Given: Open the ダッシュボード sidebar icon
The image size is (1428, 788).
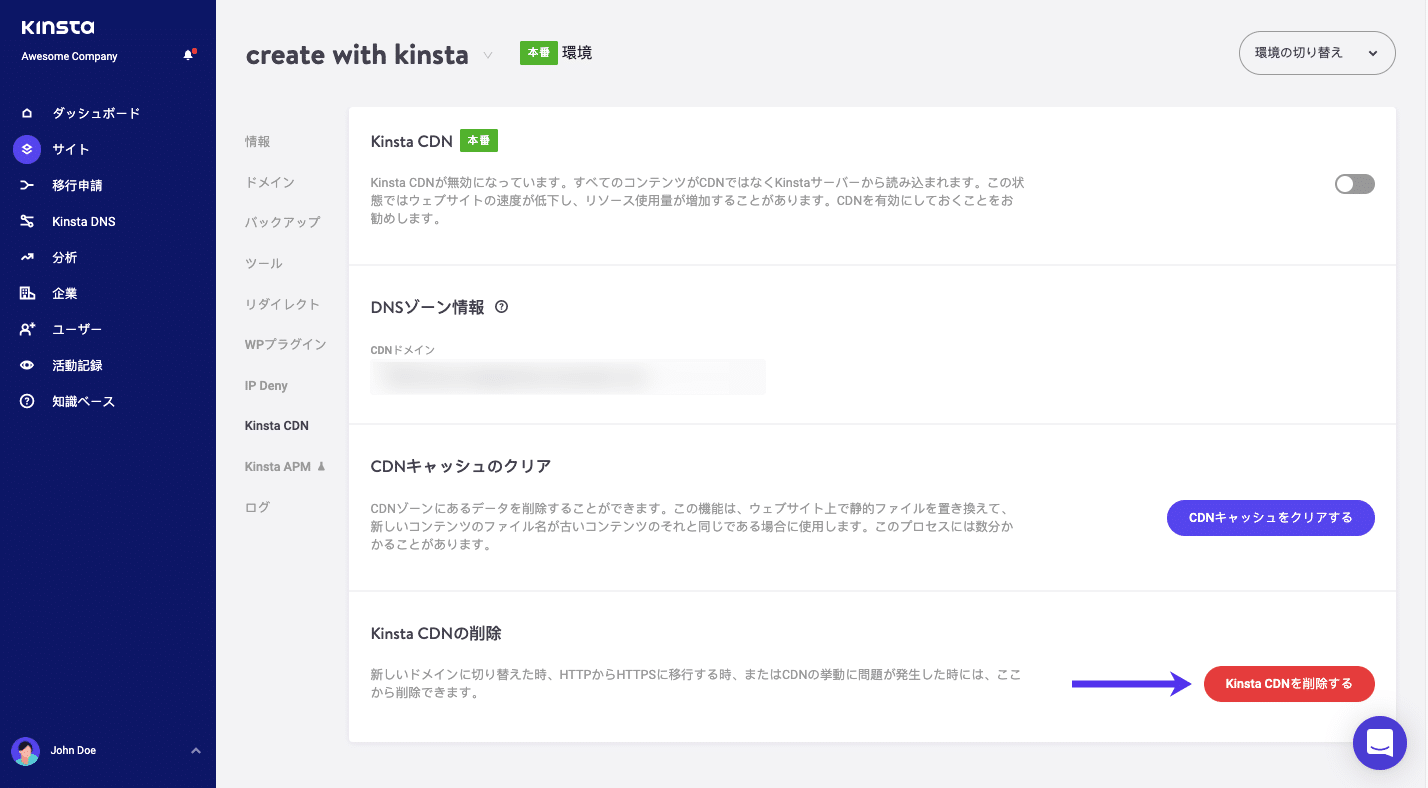Looking at the screenshot, I should (27, 113).
